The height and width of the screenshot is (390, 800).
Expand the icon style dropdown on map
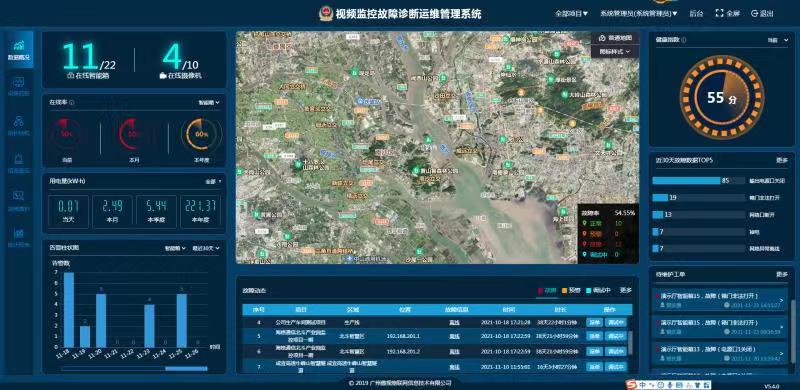click(x=615, y=52)
